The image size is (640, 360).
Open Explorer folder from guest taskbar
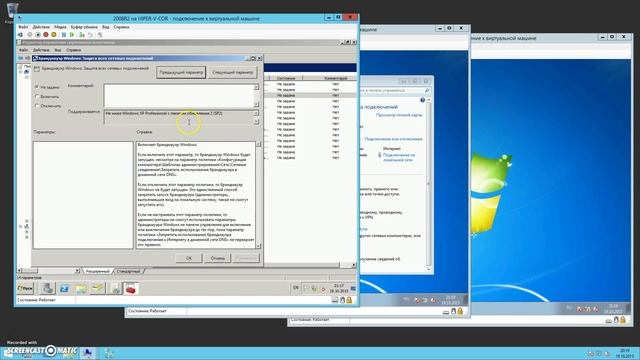coord(81,288)
